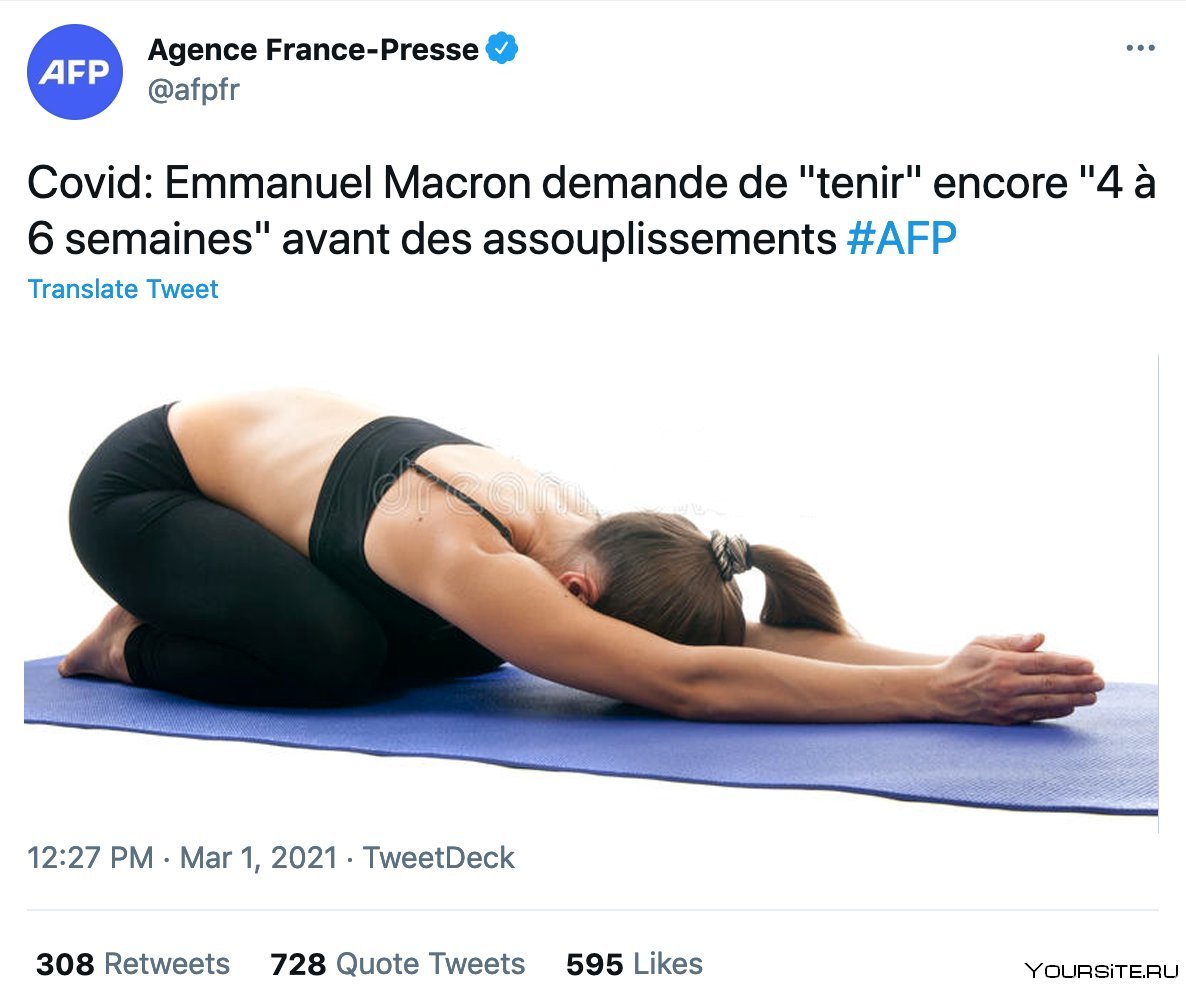Viewport: 1186px width, 999px height.
Task: Click the Quote Tweets label
Action: tap(430, 964)
